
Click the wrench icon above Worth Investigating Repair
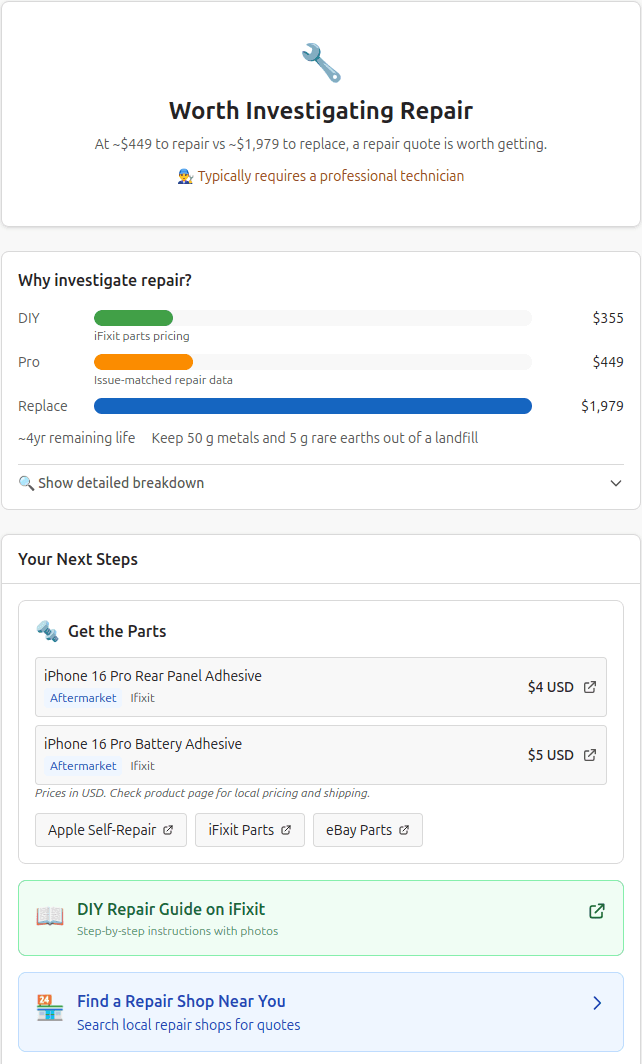tap(320, 63)
